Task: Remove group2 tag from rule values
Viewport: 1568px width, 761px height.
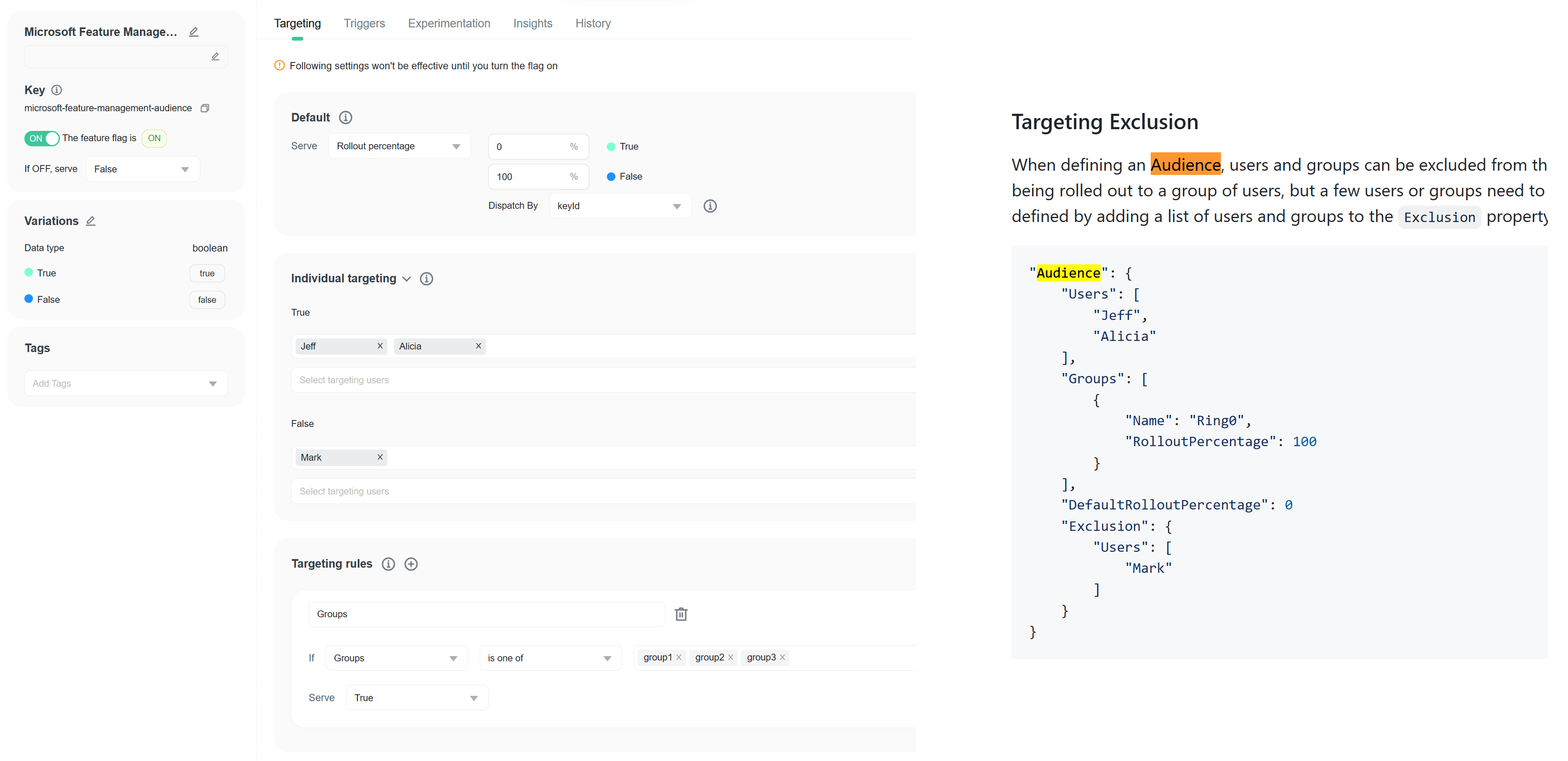Action: point(731,657)
